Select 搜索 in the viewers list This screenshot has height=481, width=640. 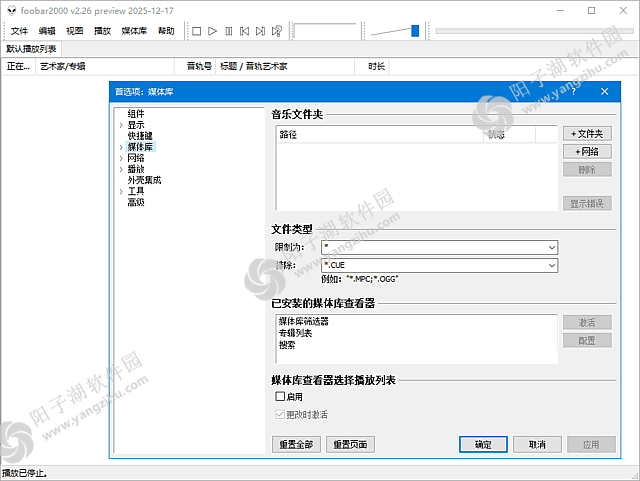(x=287, y=345)
